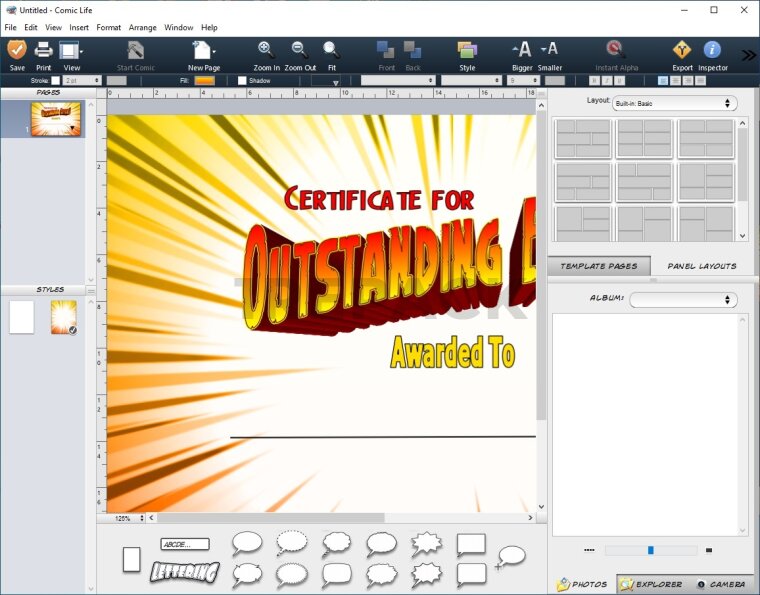Open the Arrange menu

click(x=142, y=27)
